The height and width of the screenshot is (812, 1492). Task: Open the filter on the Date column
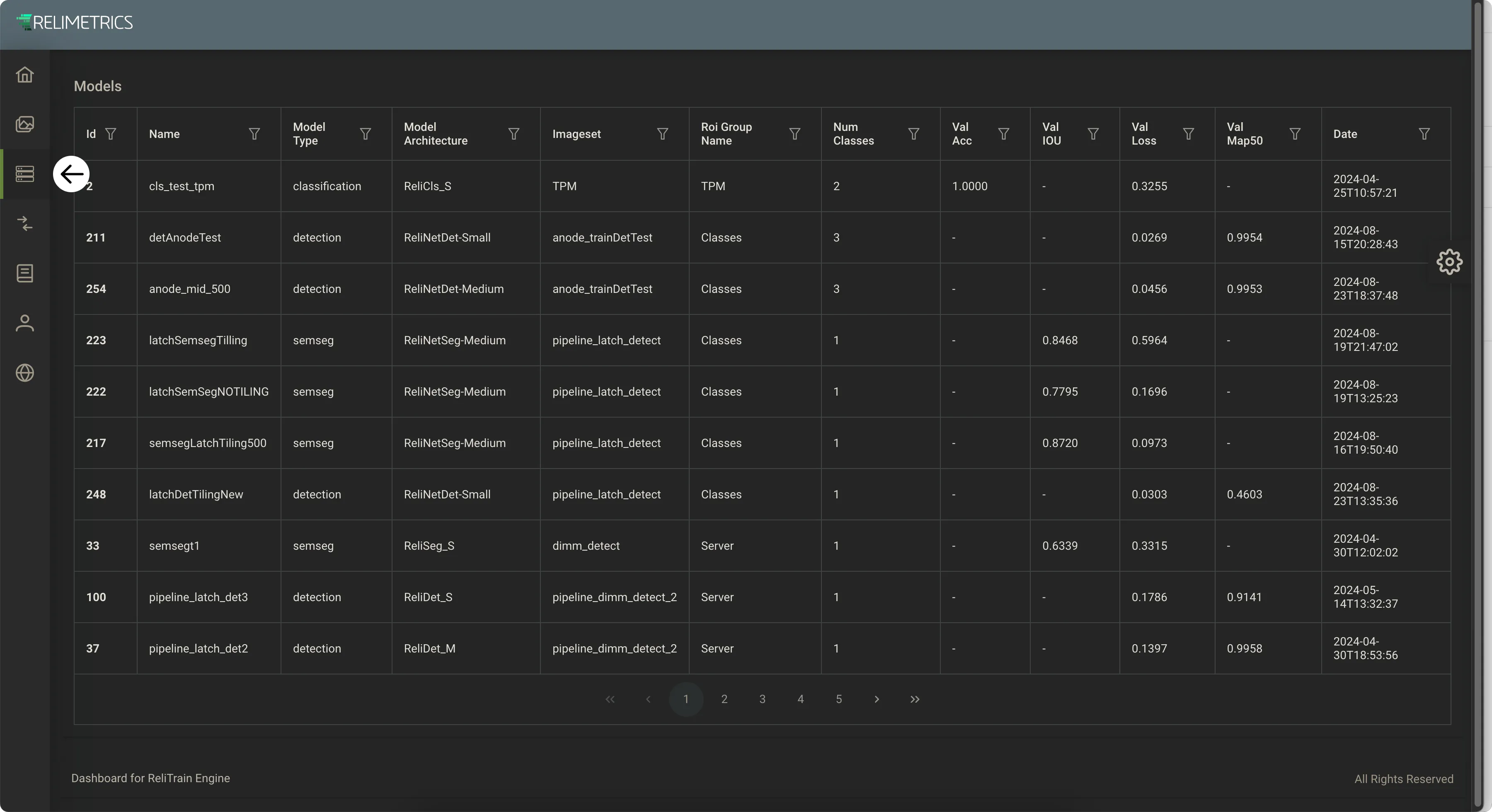tap(1424, 134)
